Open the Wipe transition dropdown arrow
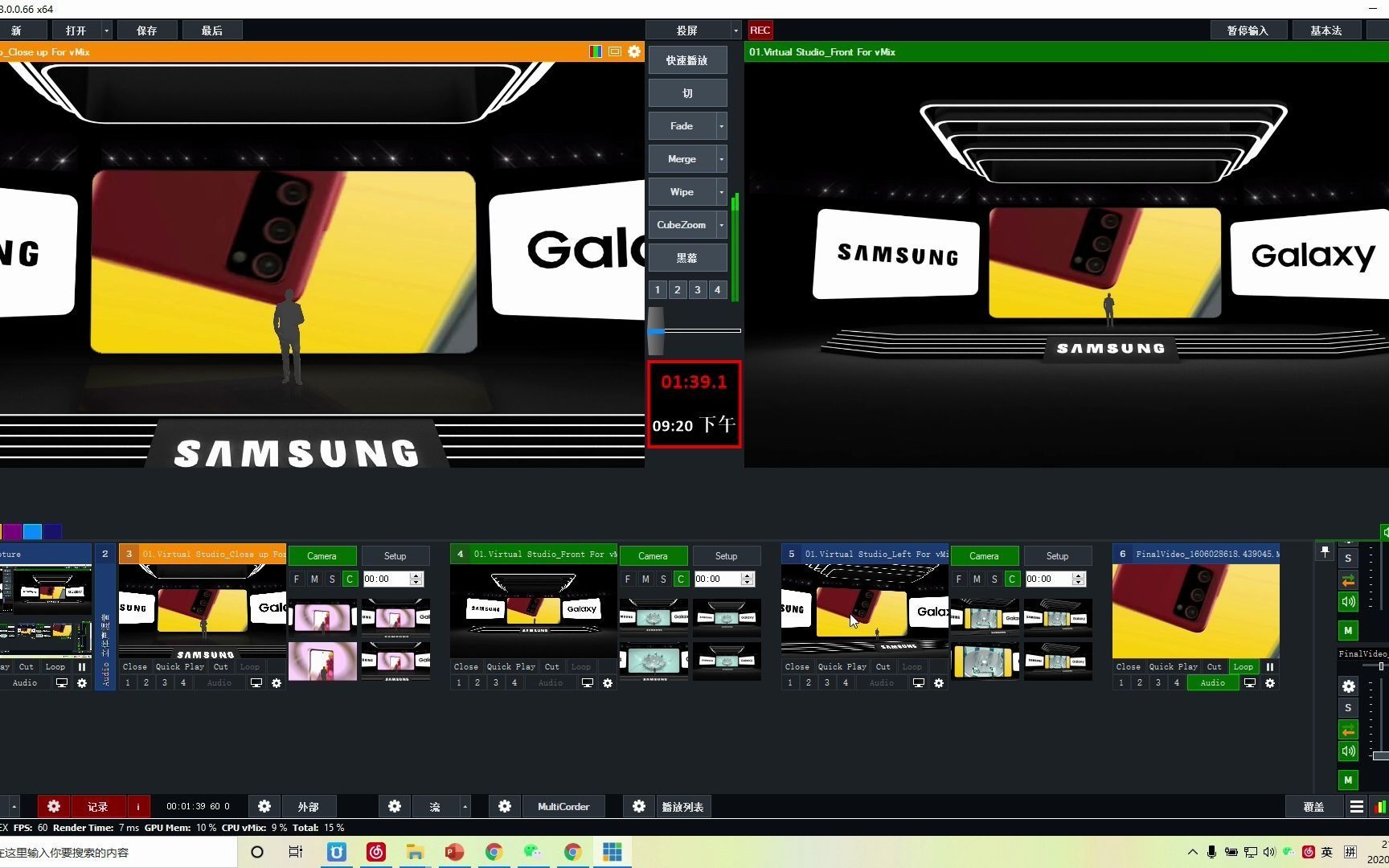The height and width of the screenshot is (868, 1389). (721, 192)
